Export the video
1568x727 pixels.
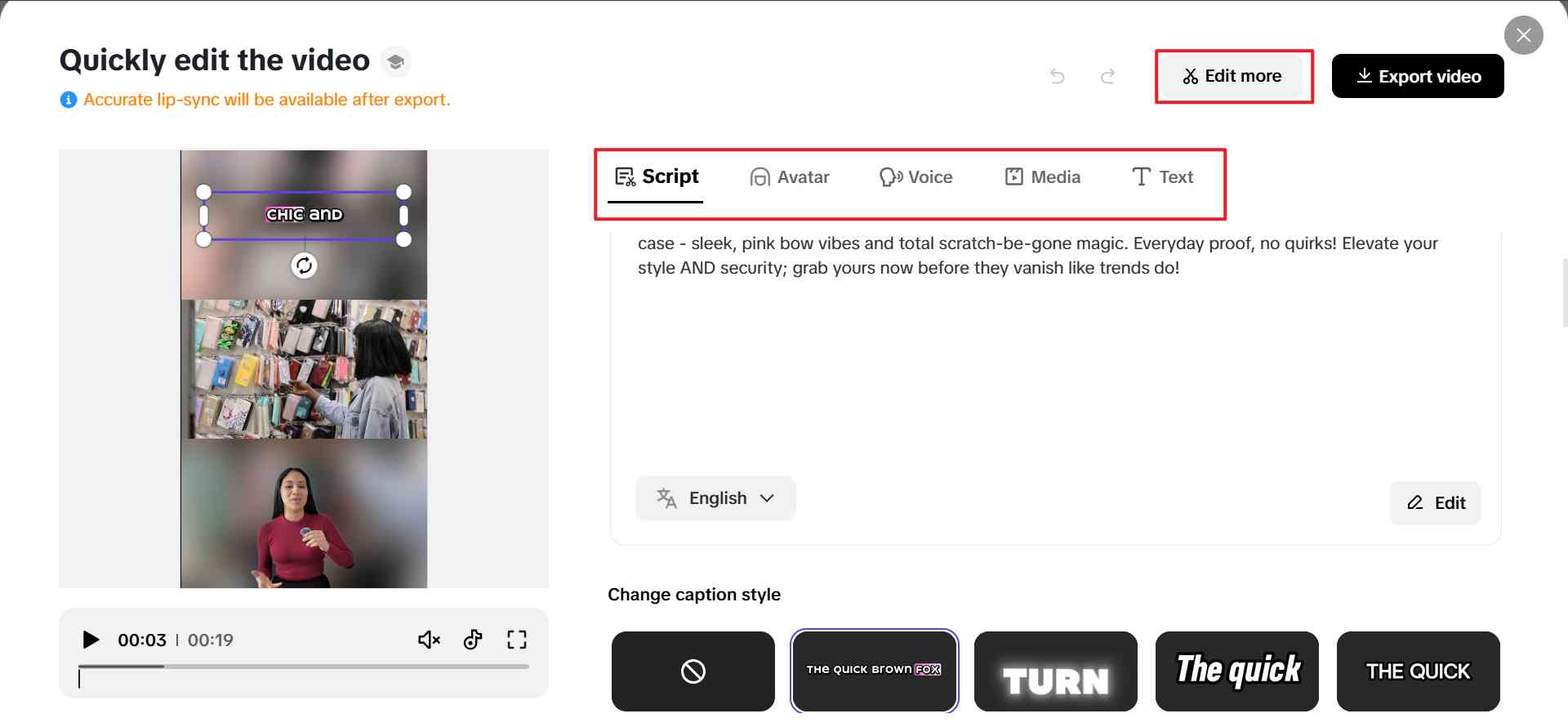(x=1418, y=77)
